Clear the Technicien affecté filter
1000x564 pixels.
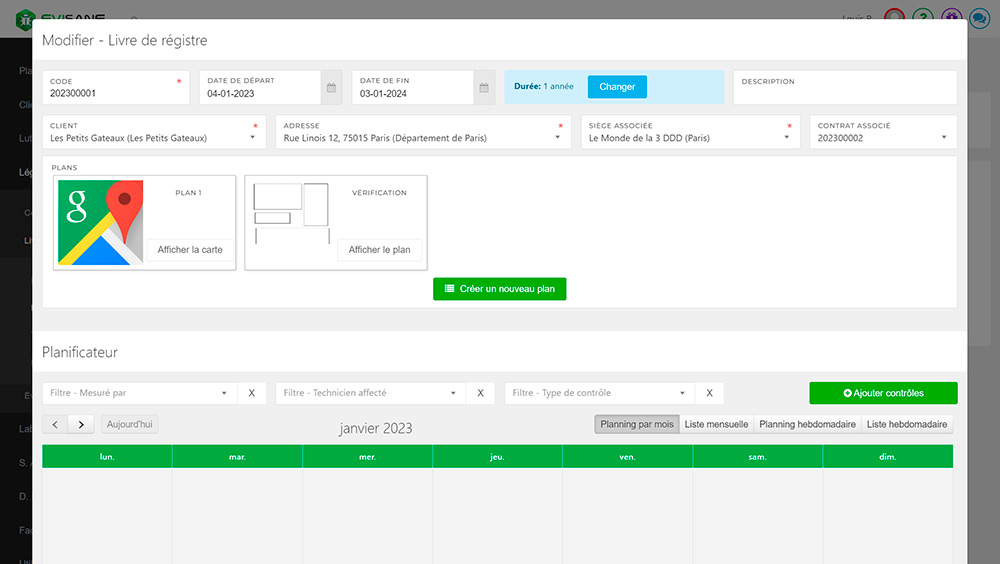[480, 393]
